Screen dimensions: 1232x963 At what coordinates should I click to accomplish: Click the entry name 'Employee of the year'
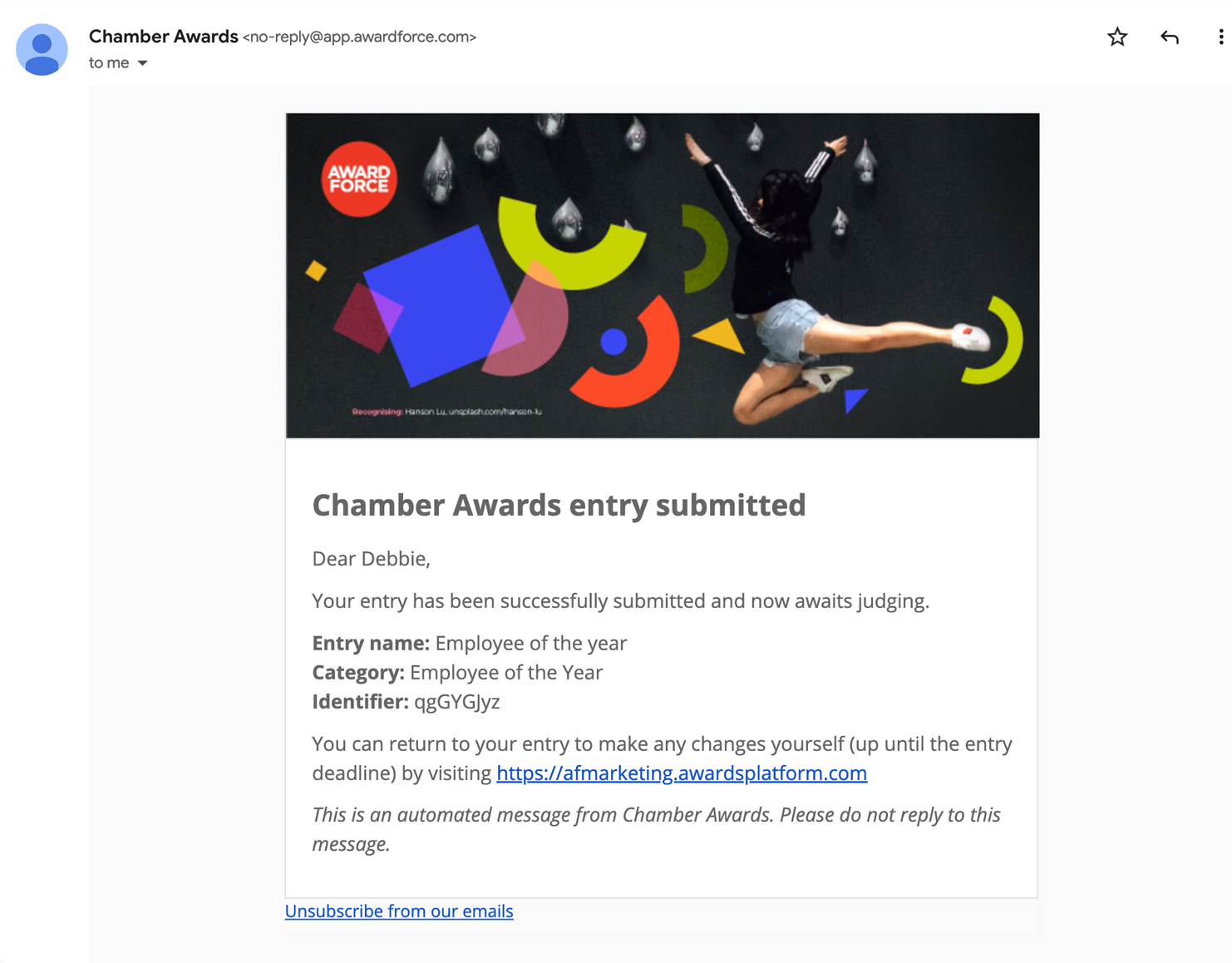pyautogui.click(x=530, y=642)
